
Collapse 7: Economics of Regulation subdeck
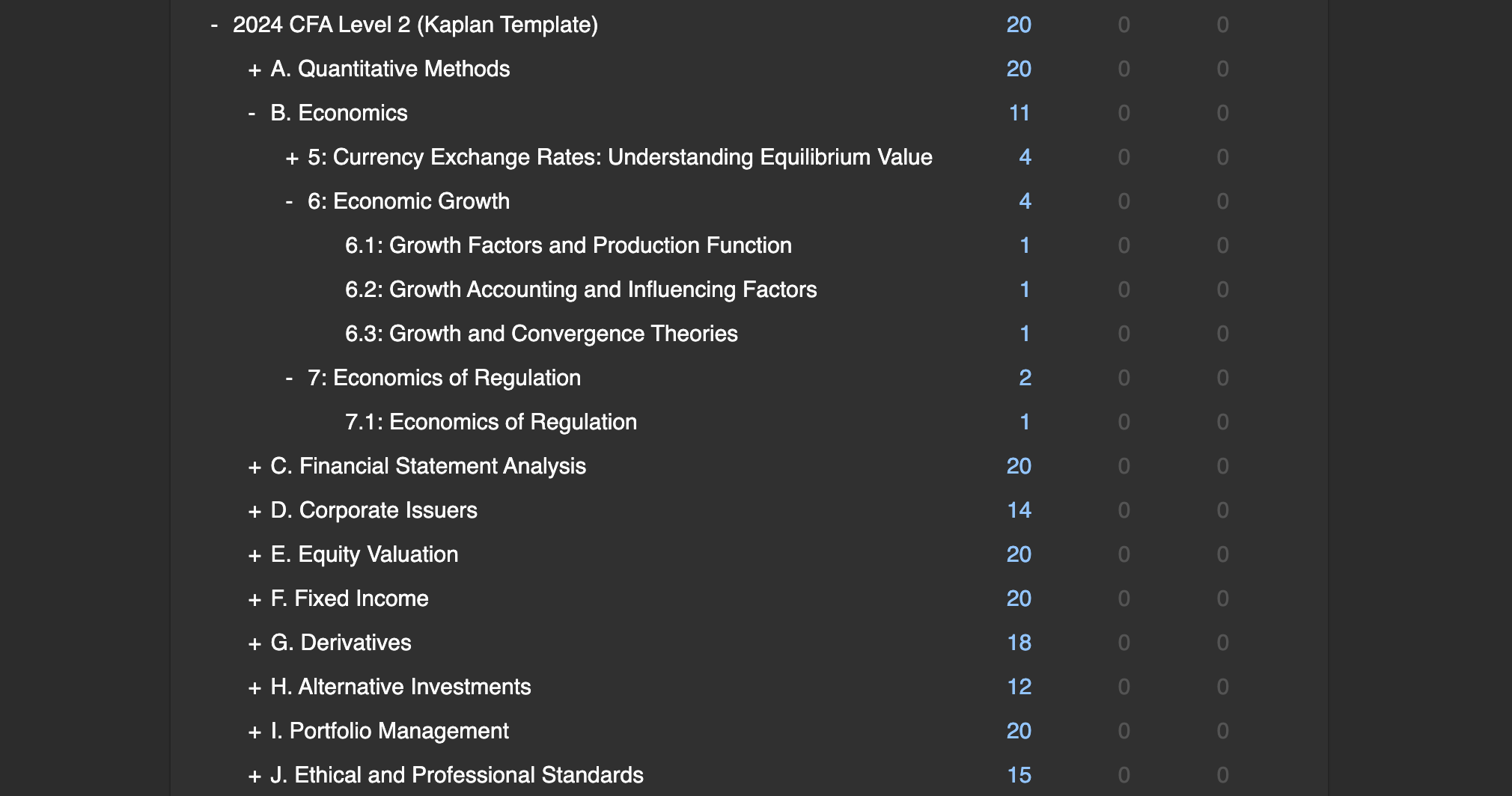coord(290,379)
